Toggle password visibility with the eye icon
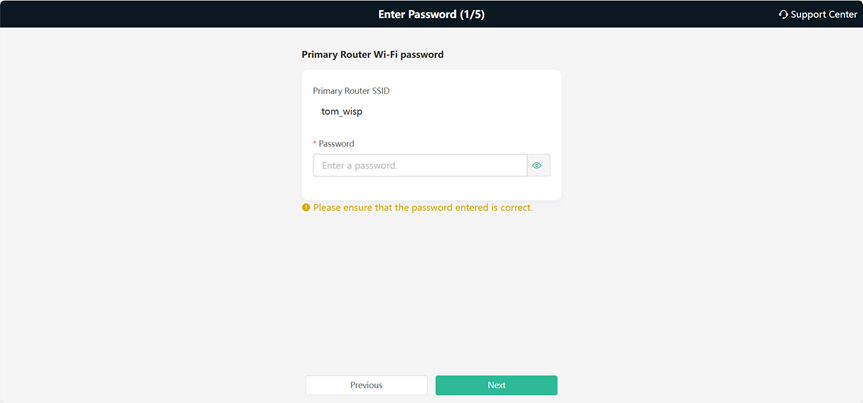This screenshot has height=403, width=863. point(538,165)
